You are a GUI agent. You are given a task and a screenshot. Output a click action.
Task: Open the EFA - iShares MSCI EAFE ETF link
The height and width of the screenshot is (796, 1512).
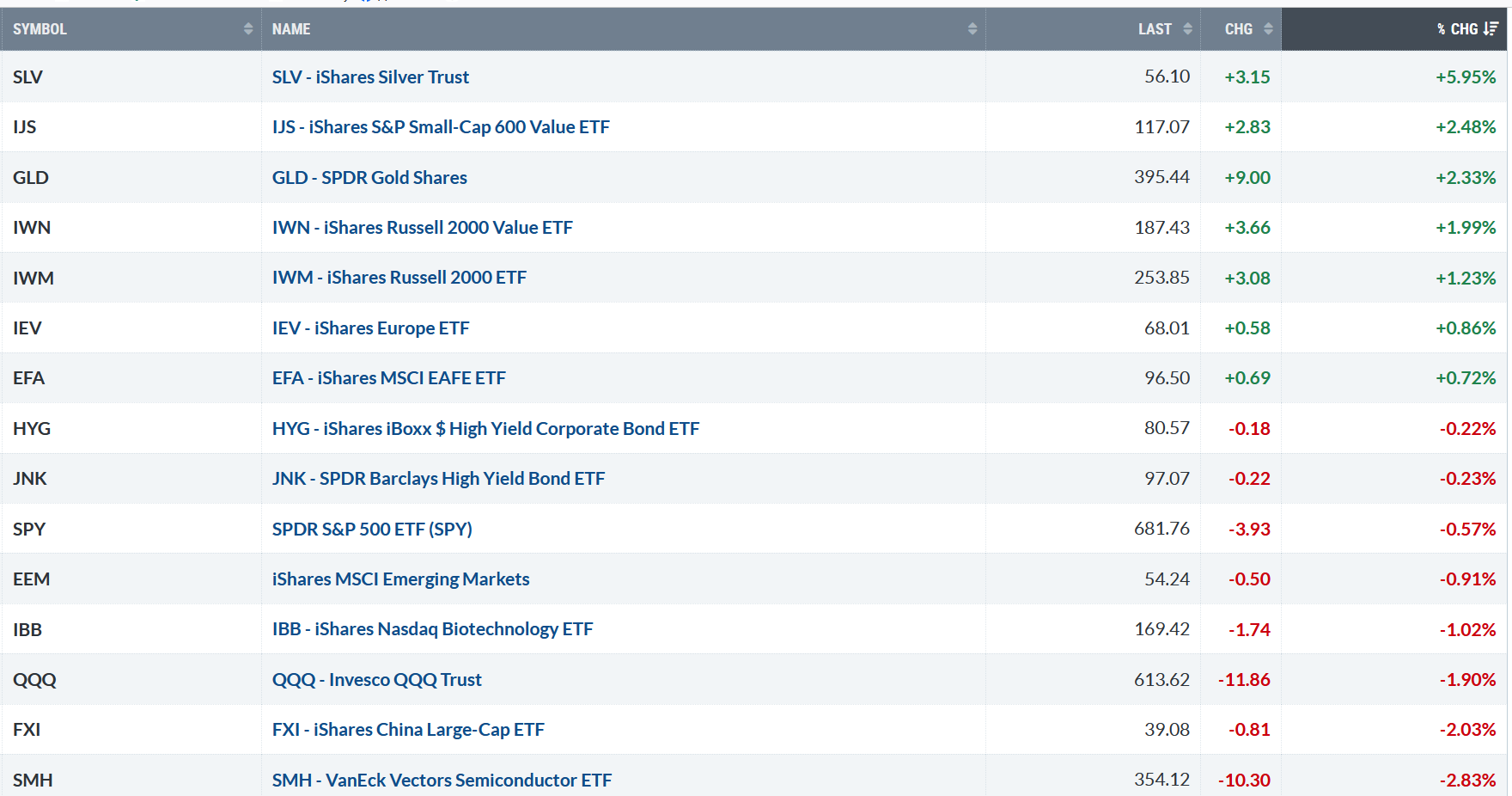pos(388,378)
